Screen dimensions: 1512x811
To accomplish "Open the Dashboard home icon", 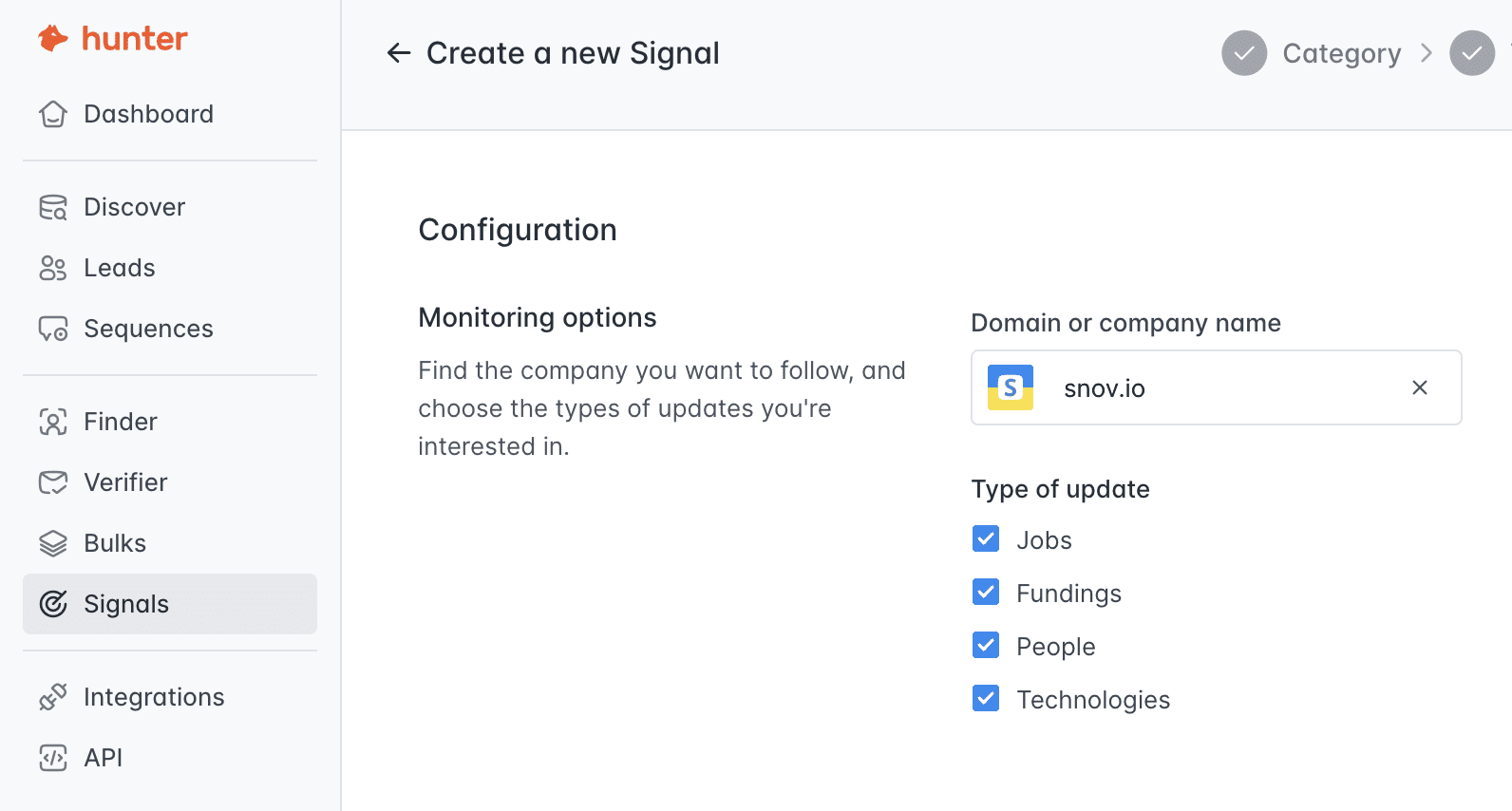I will point(53,114).
